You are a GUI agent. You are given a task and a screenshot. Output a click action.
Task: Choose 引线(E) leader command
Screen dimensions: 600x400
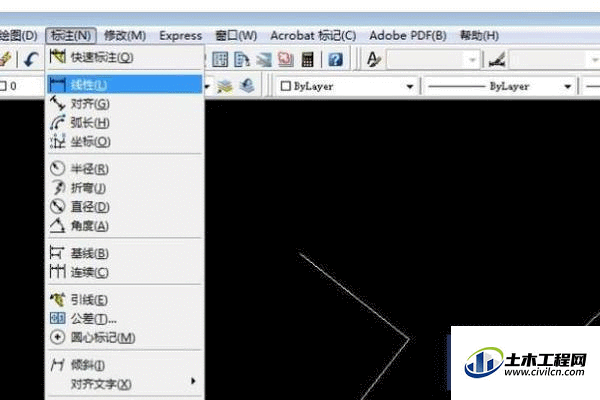coord(125,299)
